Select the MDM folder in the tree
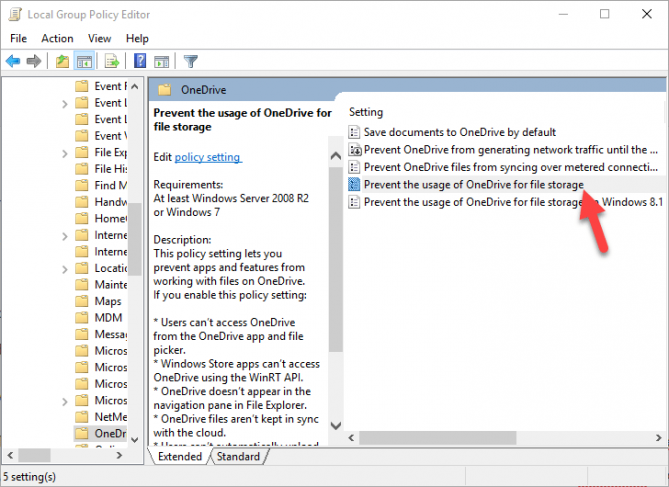 [108, 318]
